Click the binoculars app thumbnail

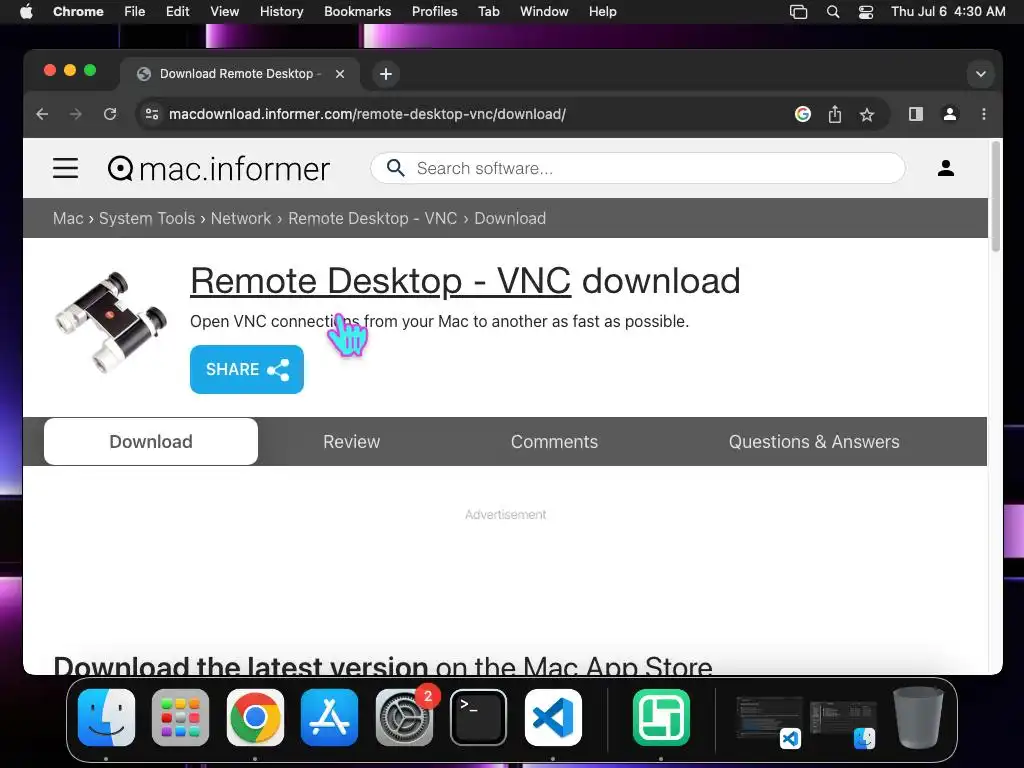[110, 322]
